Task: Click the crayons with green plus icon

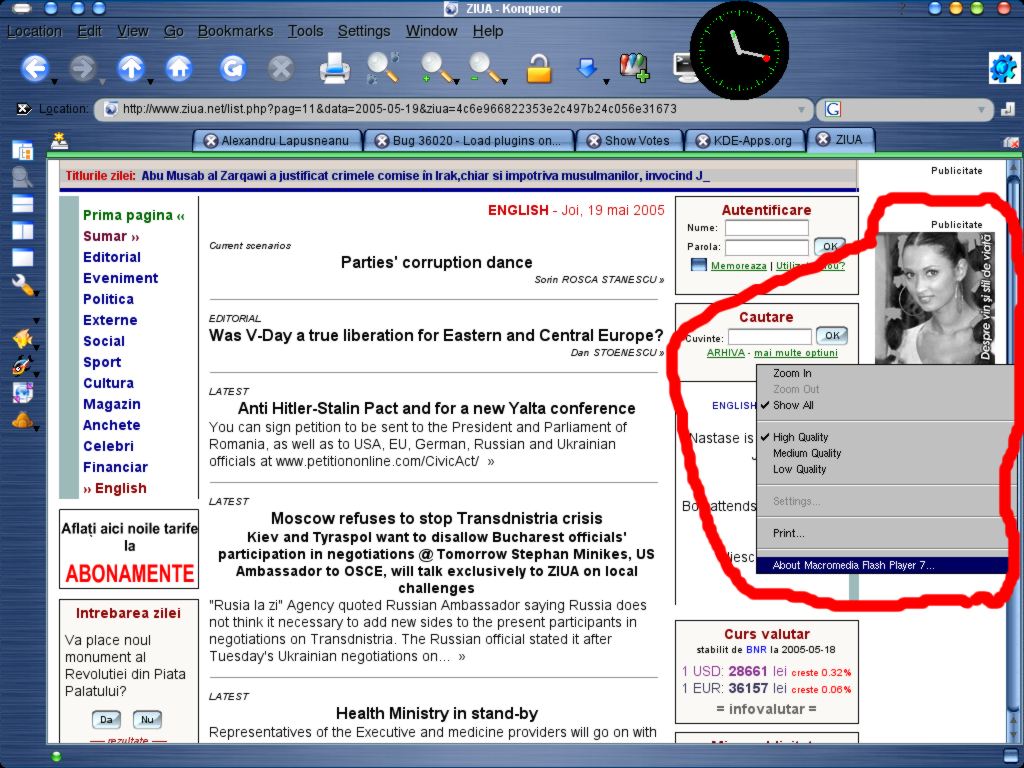Action: pyautogui.click(x=633, y=68)
